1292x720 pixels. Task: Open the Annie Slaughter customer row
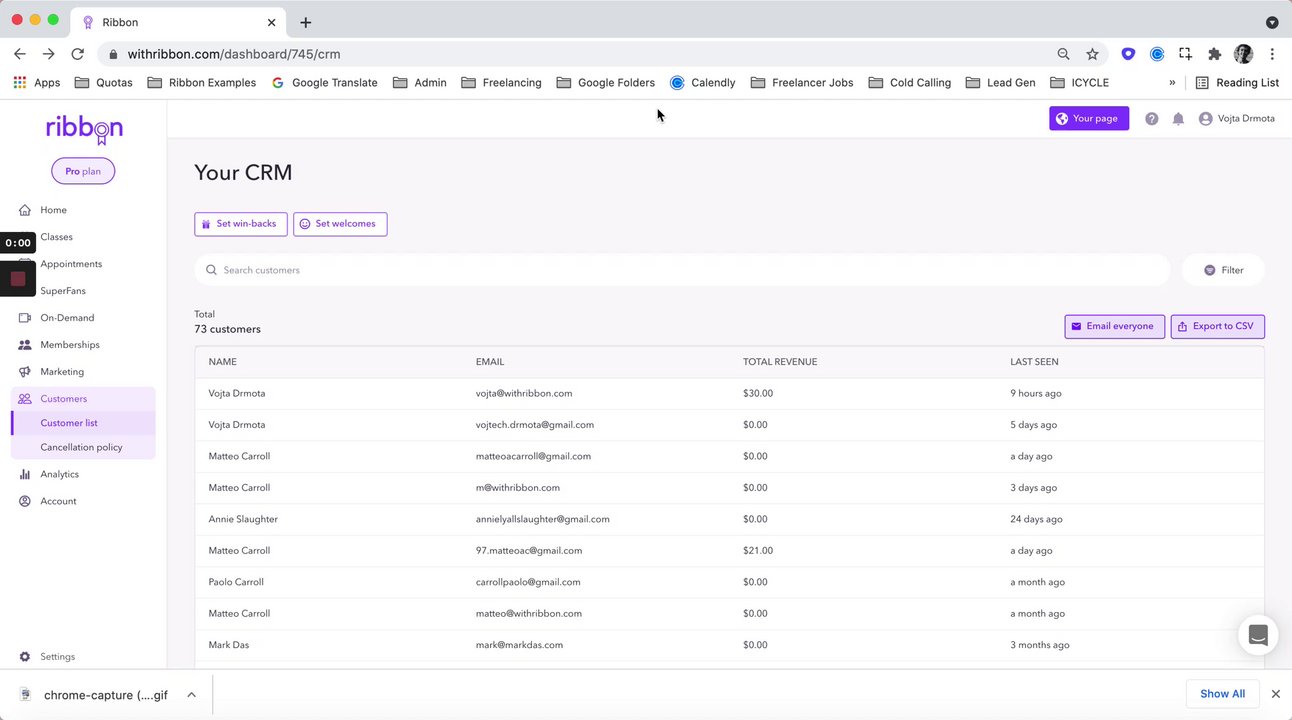click(730, 520)
